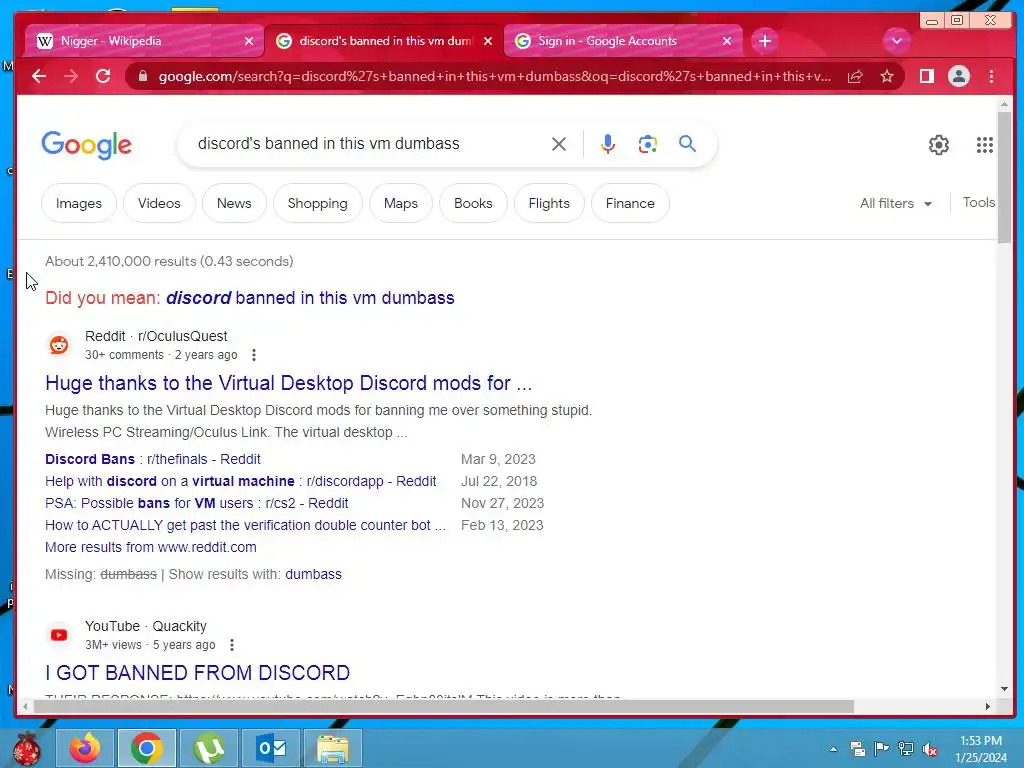The height and width of the screenshot is (768, 1024).
Task: Click the Google logo
Action: (x=86, y=145)
